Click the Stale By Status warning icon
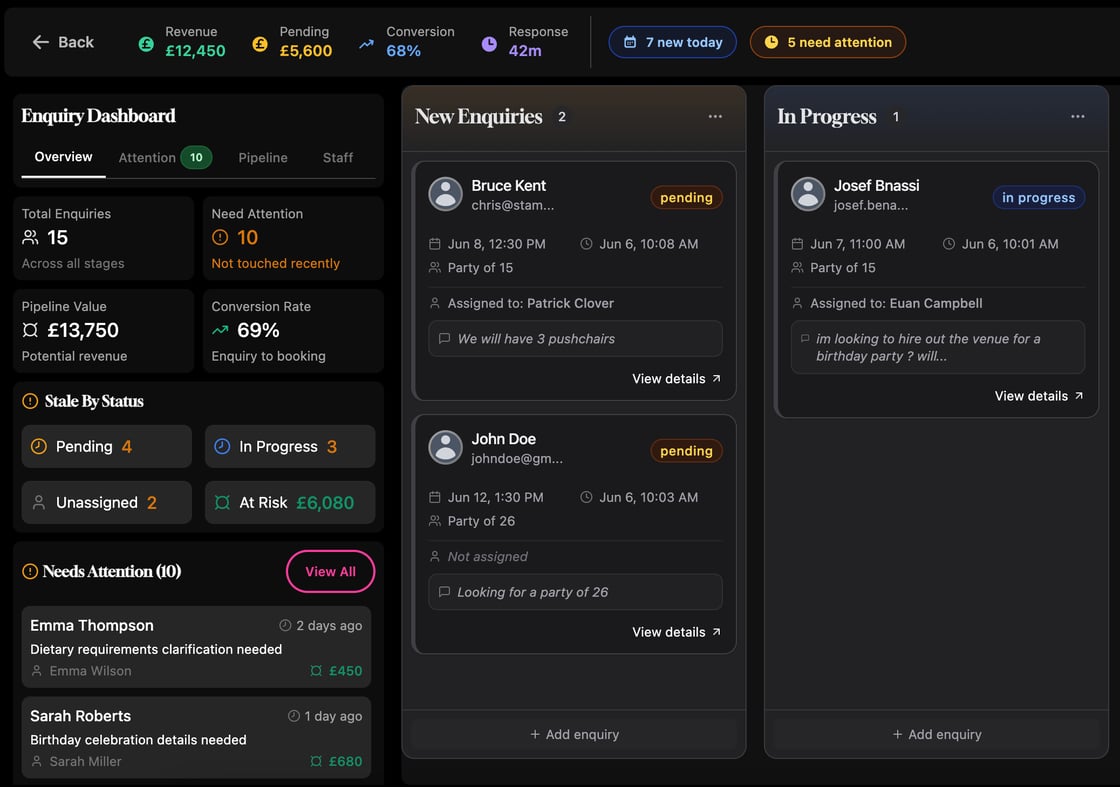 point(30,401)
